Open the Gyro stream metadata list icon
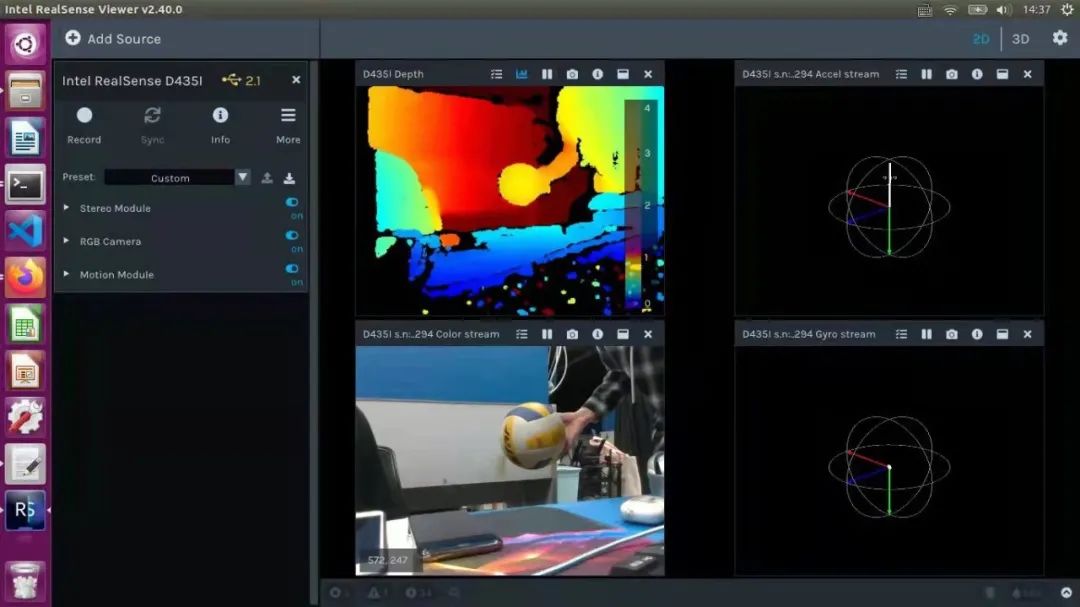The image size is (1080, 607). click(901, 334)
